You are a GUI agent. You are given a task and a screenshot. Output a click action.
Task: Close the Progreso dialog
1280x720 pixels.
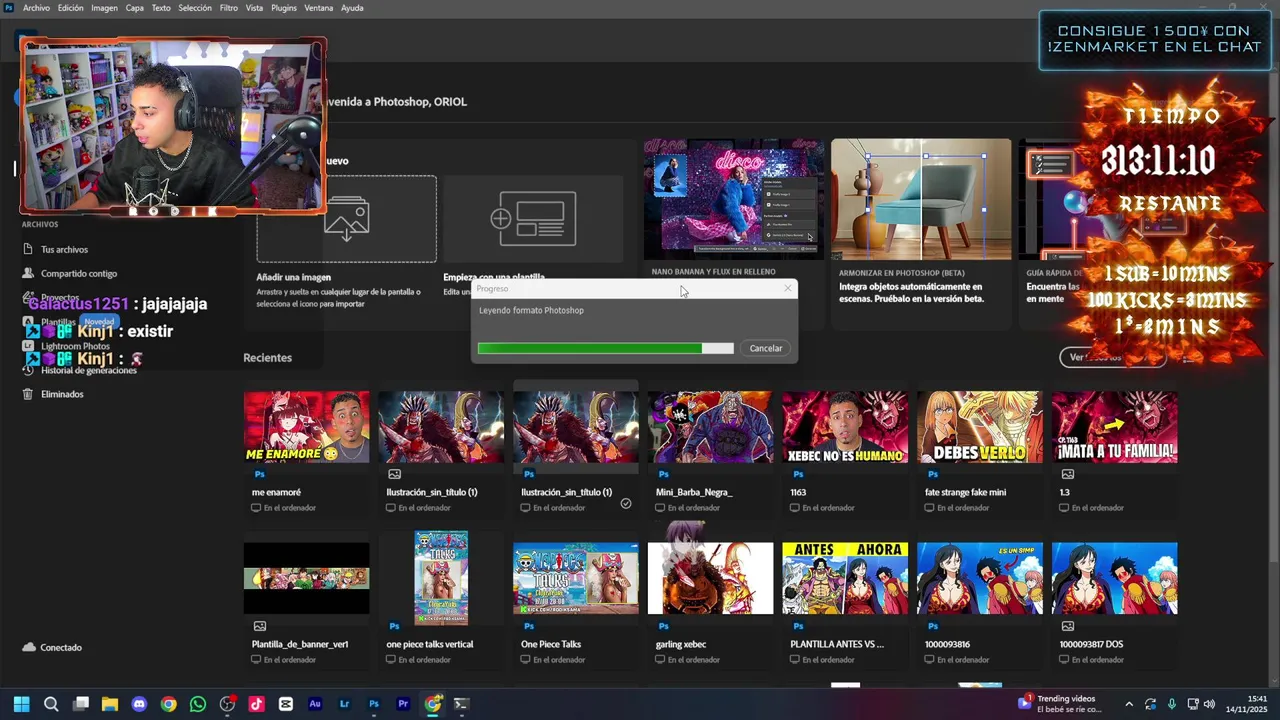tap(788, 289)
